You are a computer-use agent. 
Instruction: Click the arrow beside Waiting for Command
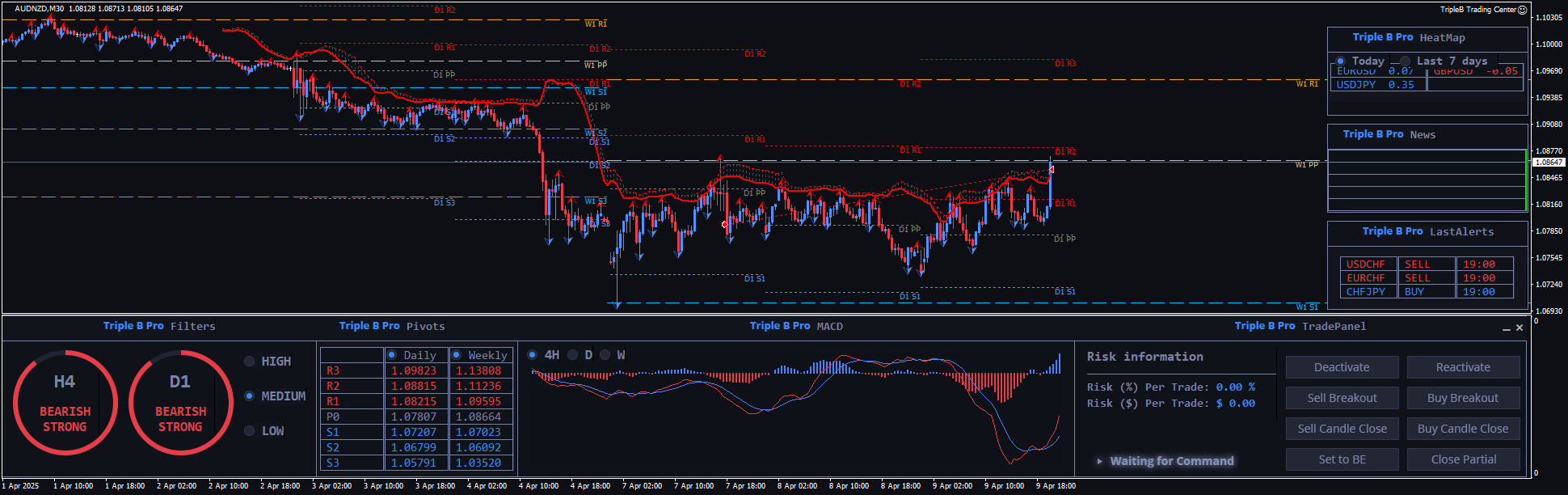(1099, 461)
